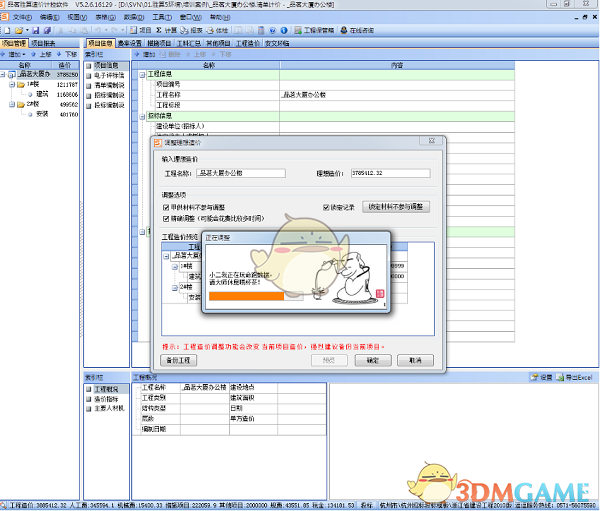Click the 锁定材料不参与调整 button
The image size is (600, 511).
pyautogui.click(x=396, y=207)
